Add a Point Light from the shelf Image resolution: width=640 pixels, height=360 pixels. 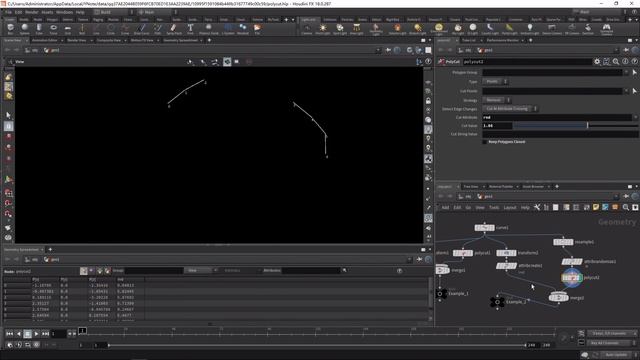tap(322, 29)
